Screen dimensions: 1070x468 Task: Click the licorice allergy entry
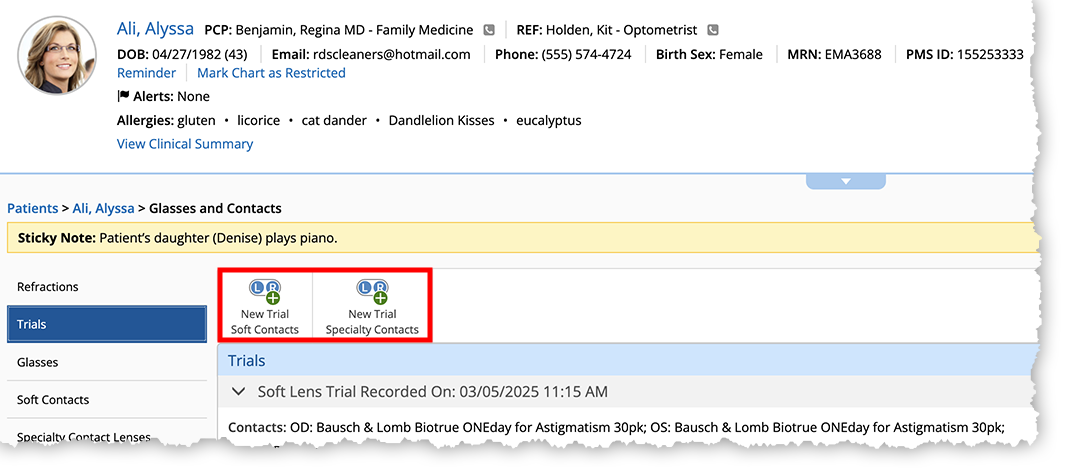259,121
